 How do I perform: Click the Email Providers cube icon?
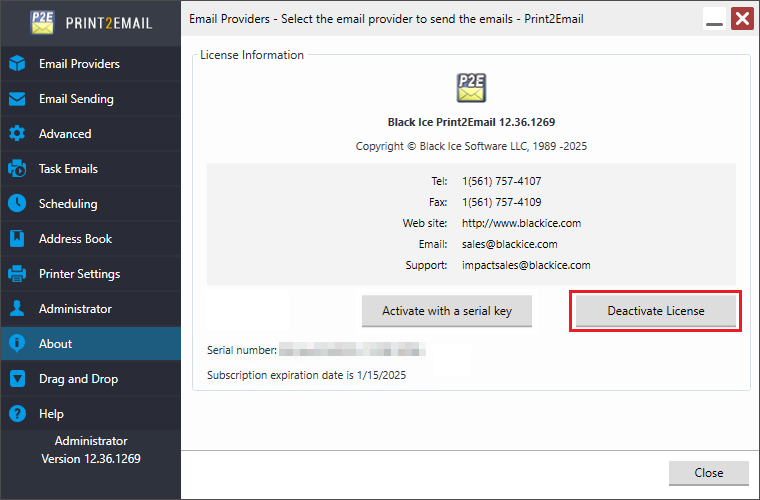(17, 64)
